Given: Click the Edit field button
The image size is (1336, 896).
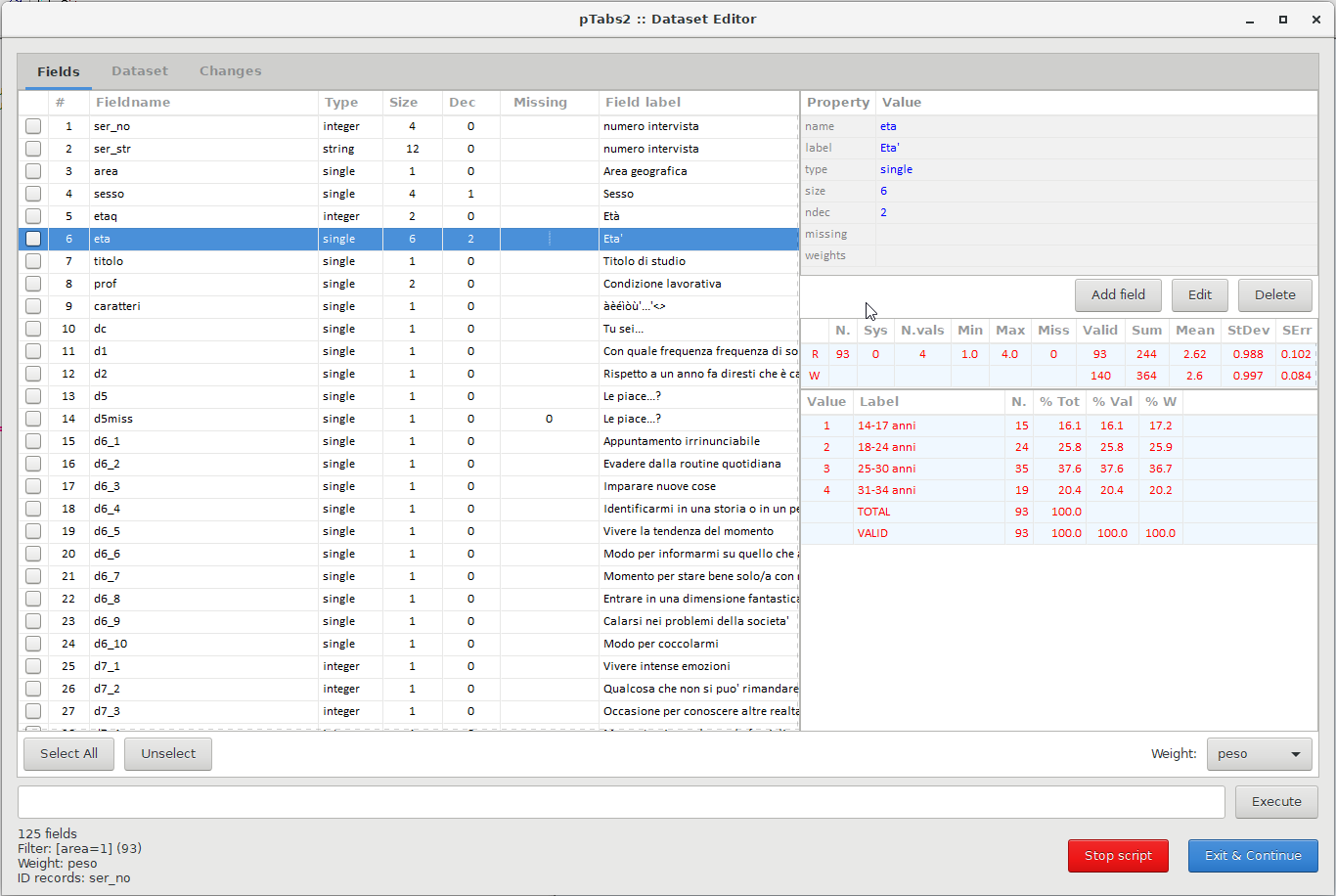Looking at the screenshot, I should pos(1200,294).
